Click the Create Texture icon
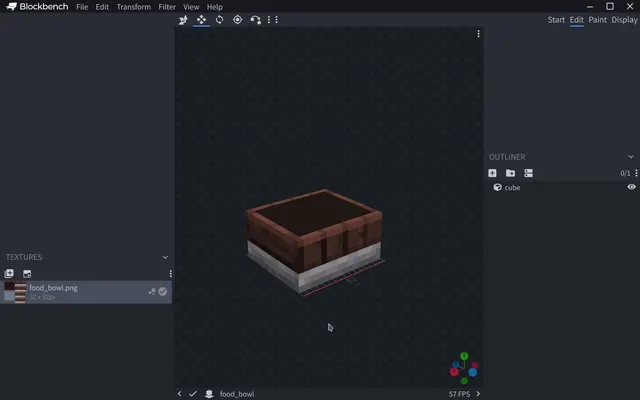Viewport: 640px width, 400px height. tap(27, 273)
